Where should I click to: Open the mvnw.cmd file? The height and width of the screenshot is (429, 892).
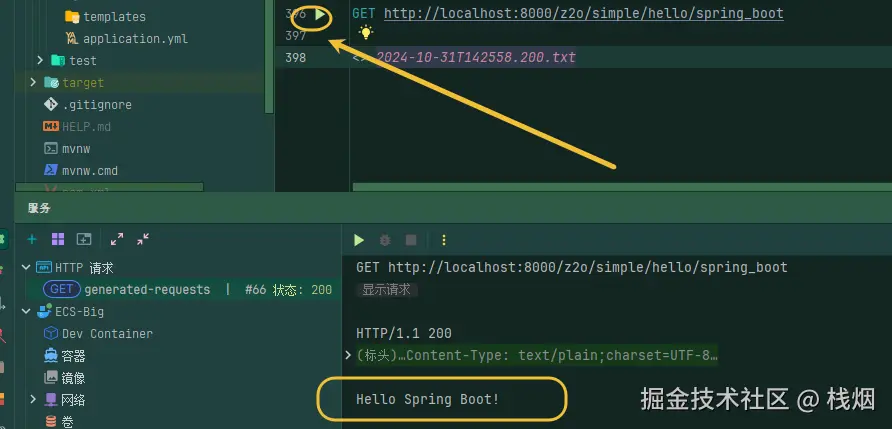click(x=90, y=171)
